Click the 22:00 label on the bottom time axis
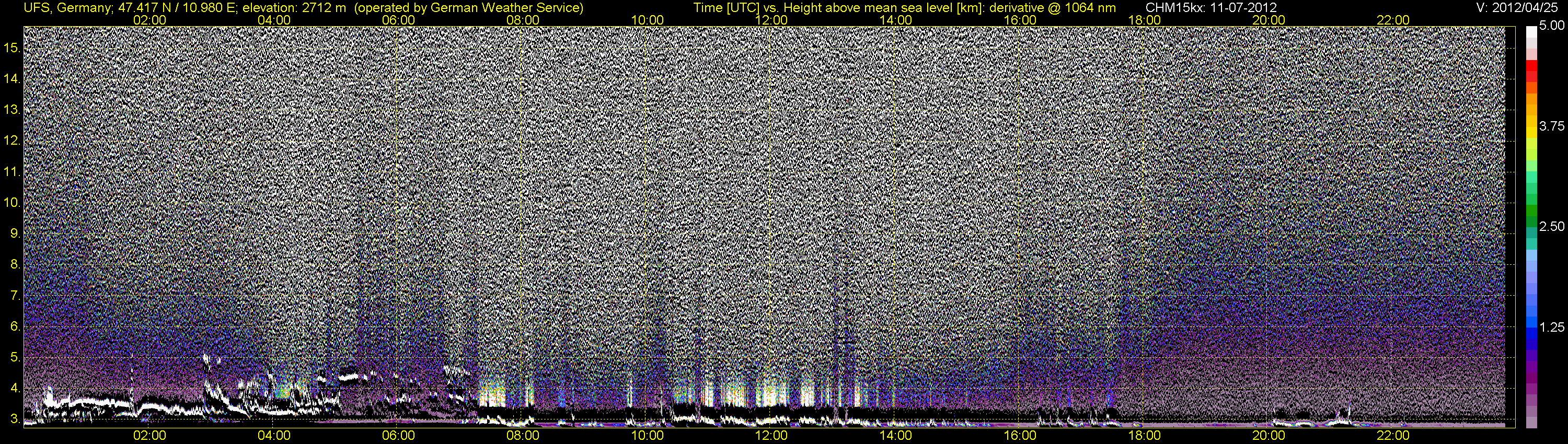 [1393, 436]
